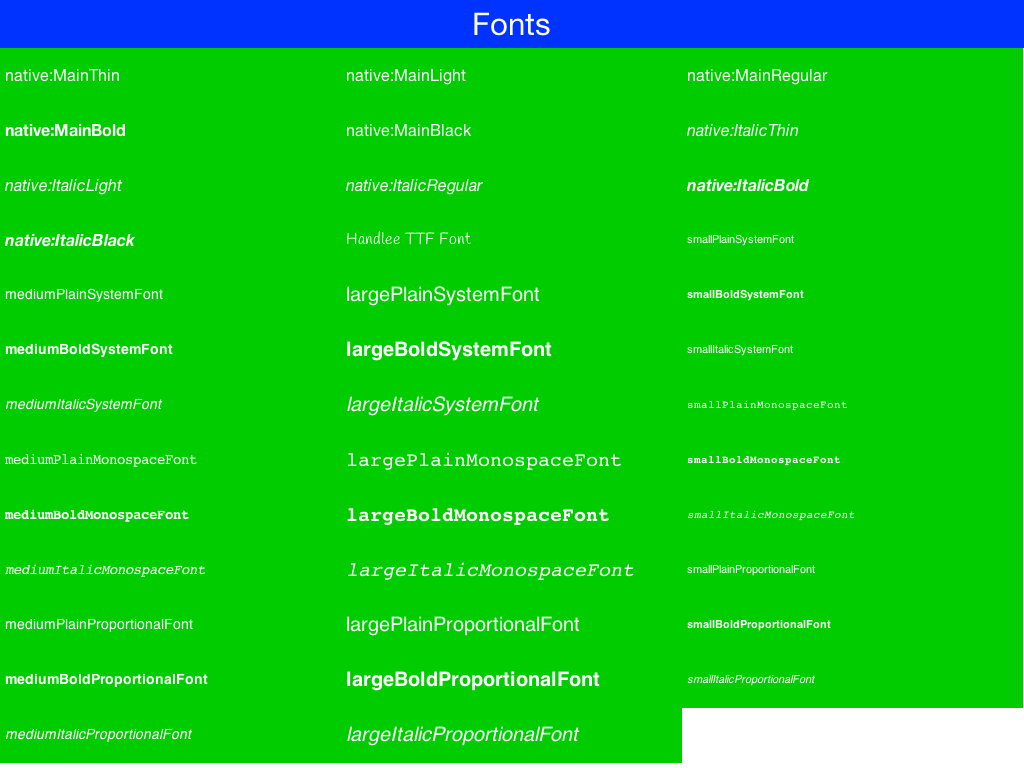Viewport: 1024px width, 768px height.
Task: Select the Handlee TTF Font sample
Action: pos(408,239)
